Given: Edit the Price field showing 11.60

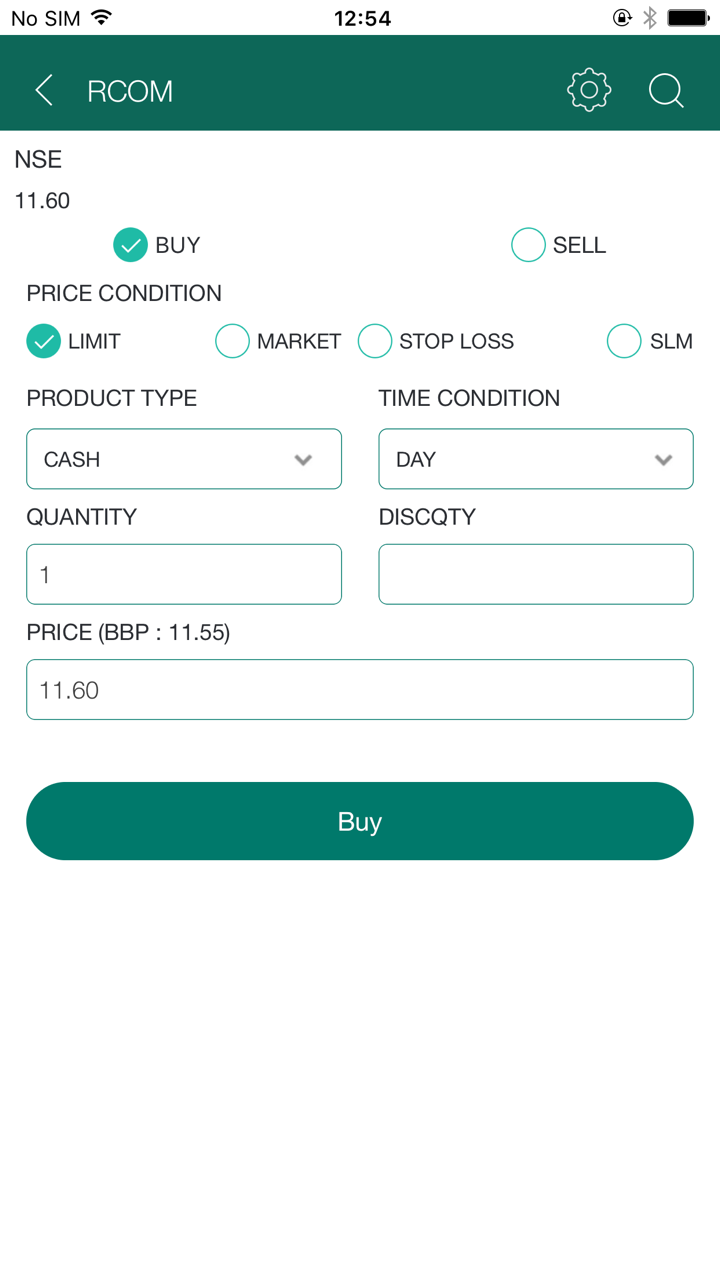Looking at the screenshot, I should (x=360, y=689).
